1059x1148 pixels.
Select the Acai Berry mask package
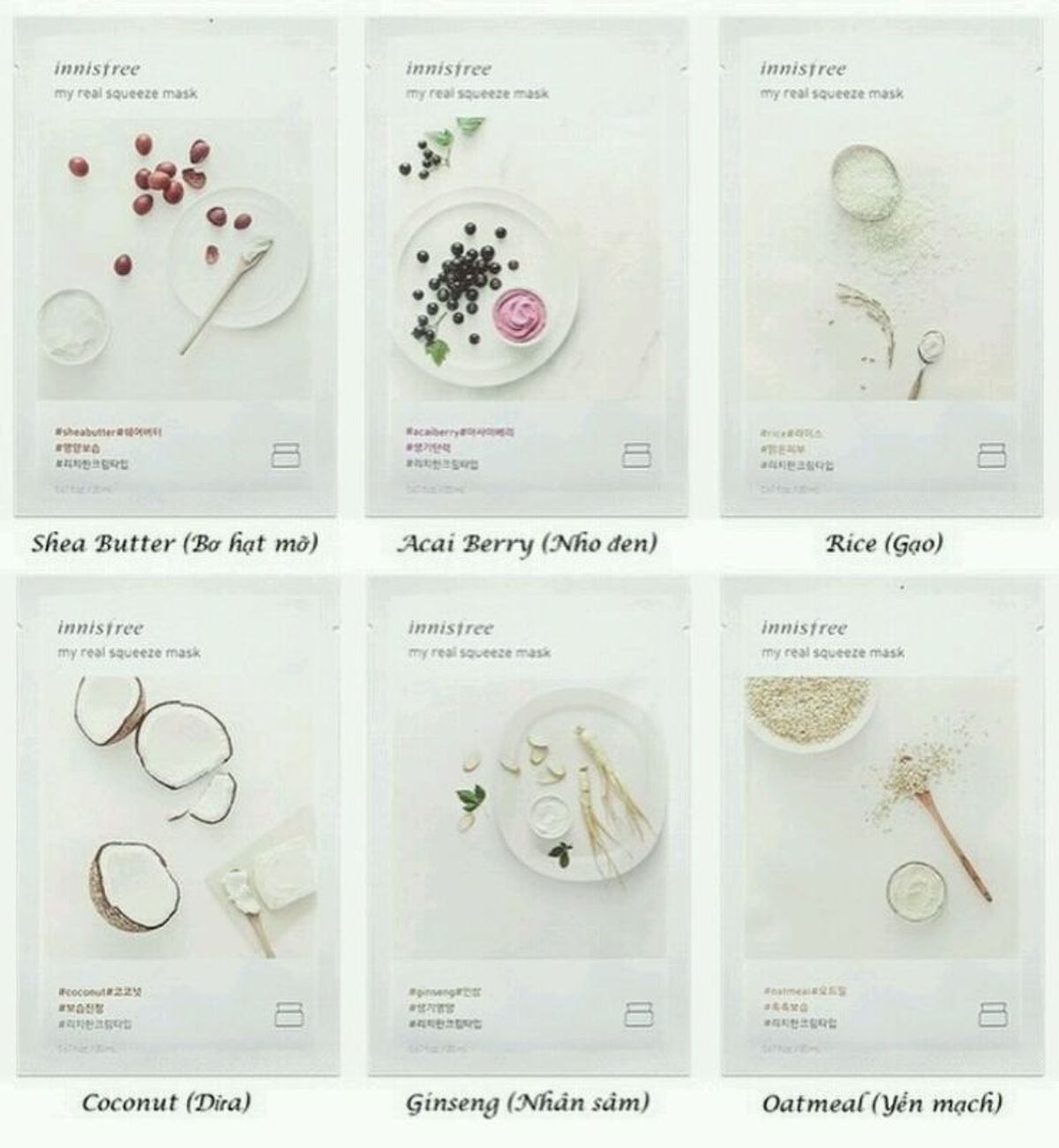pos(529,266)
